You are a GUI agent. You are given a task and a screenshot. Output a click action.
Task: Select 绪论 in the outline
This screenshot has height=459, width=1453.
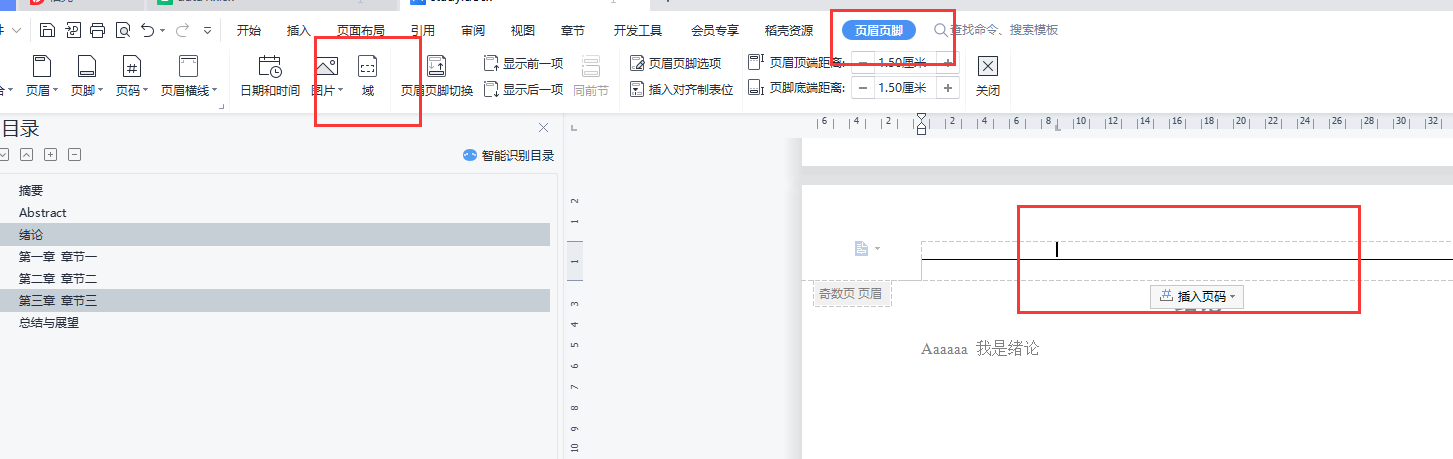click(275, 234)
